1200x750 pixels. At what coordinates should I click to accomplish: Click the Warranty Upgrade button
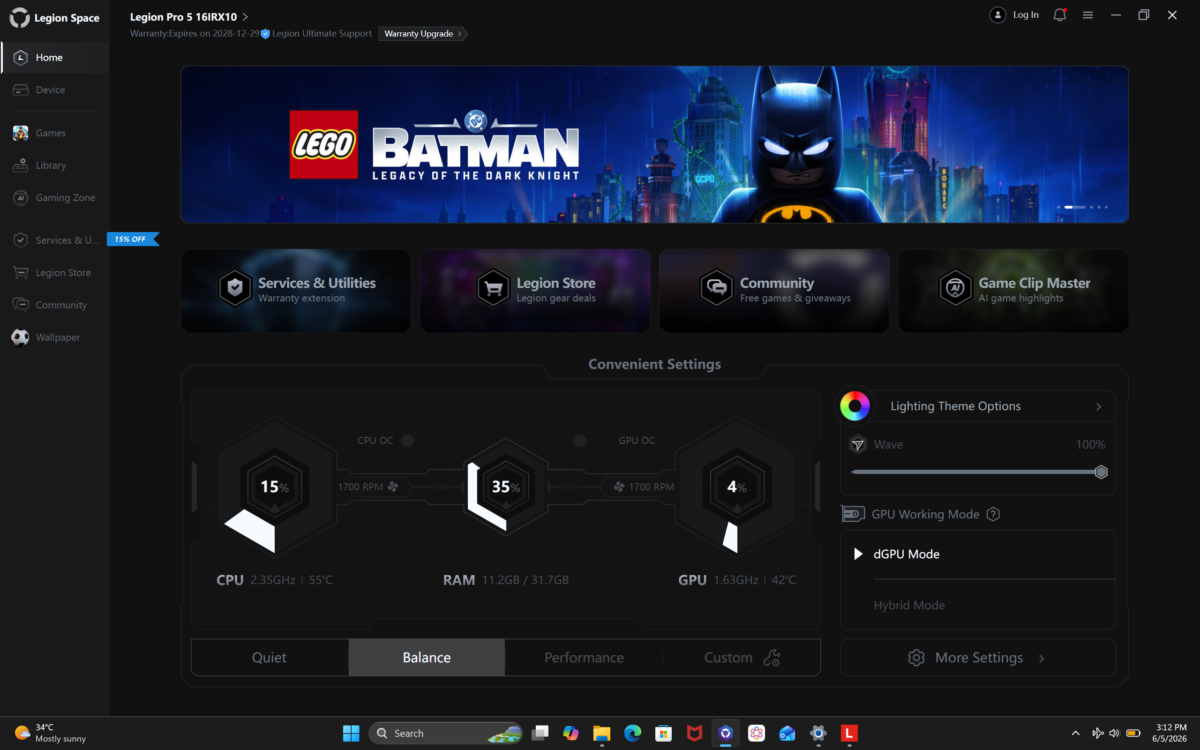click(423, 33)
